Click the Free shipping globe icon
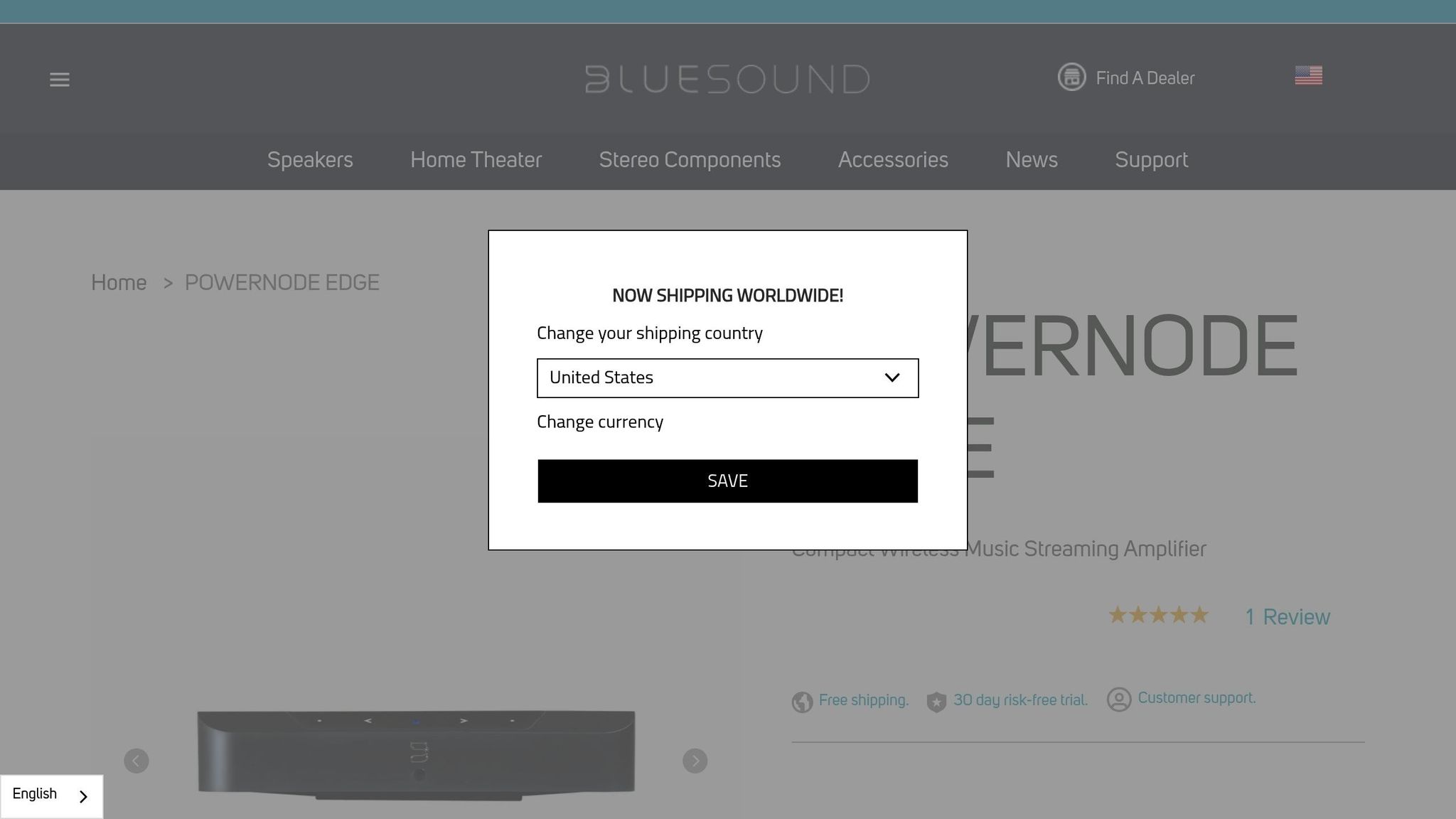The width and height of the screenshot is (1456, 819). point(802,702)
